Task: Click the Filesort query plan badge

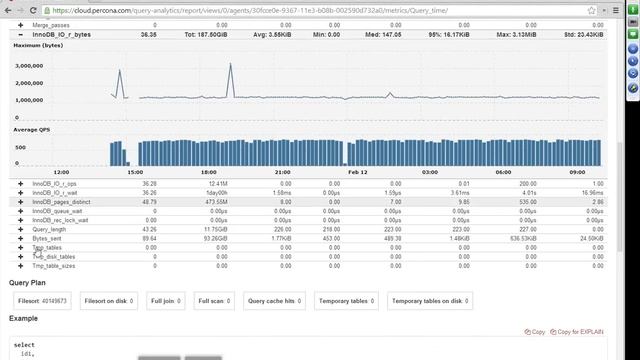Action: (42, 301)
